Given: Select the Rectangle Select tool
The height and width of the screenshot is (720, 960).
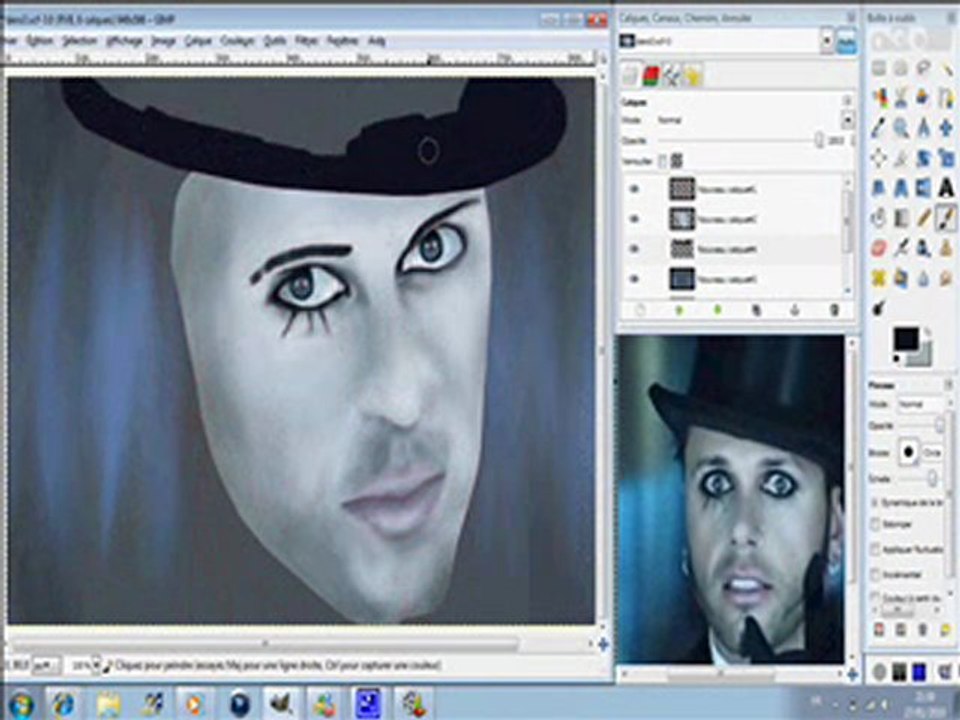Looking at the screenshot, I should point(879,68).
